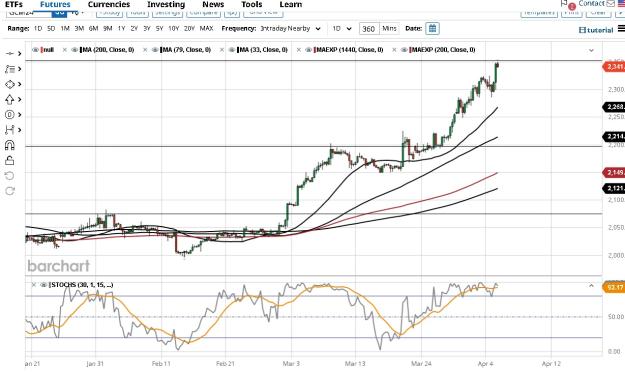Set range to 9M

(108, 28)
